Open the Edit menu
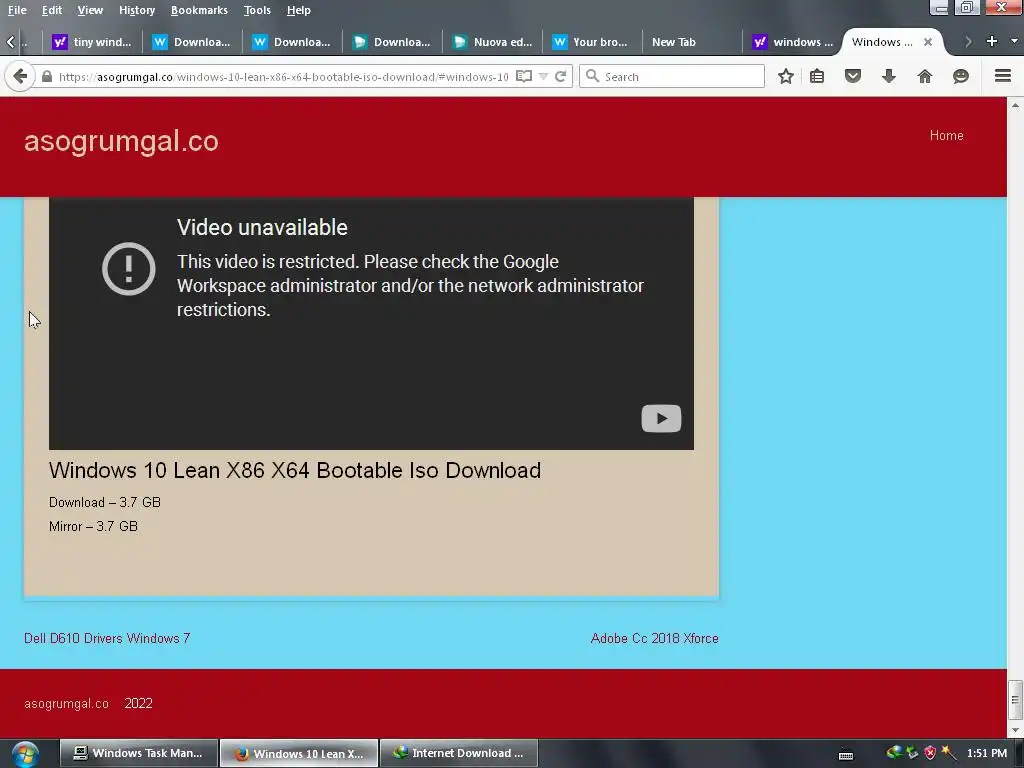1024x768 pixels. click(x=52, y=10)
